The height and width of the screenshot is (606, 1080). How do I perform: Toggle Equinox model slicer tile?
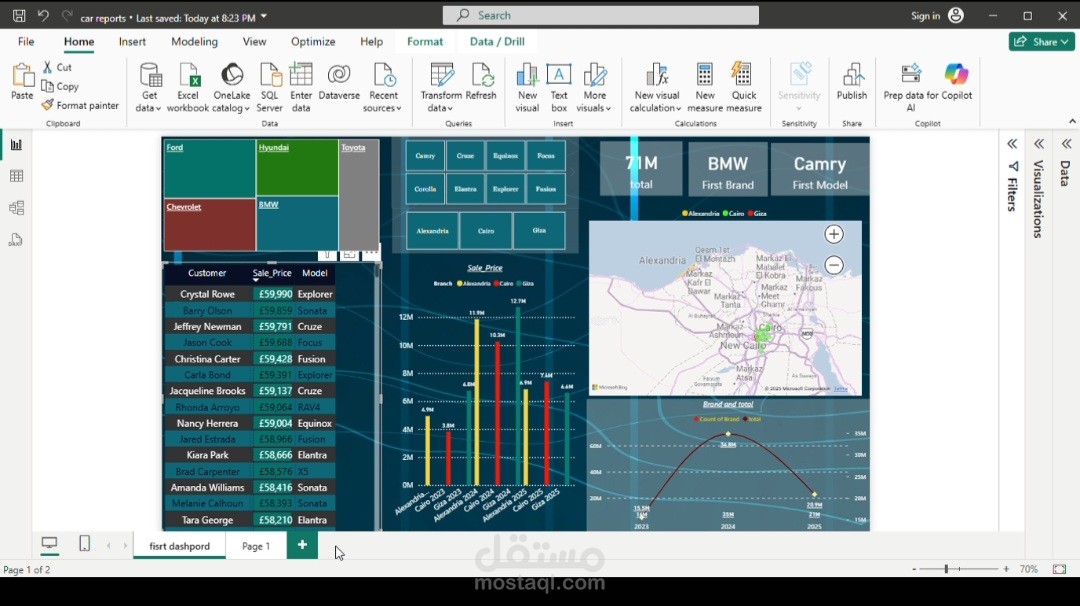click(506, 156)
